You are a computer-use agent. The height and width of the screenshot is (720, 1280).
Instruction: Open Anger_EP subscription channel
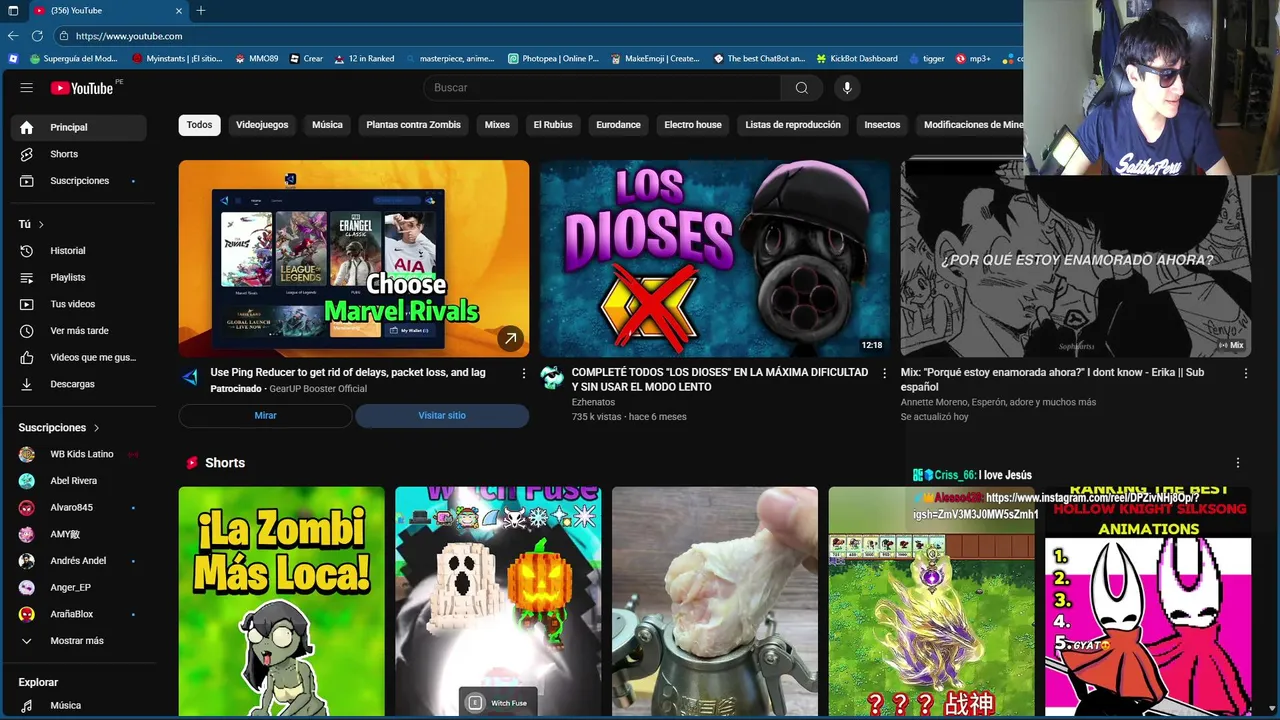(79, 588)
